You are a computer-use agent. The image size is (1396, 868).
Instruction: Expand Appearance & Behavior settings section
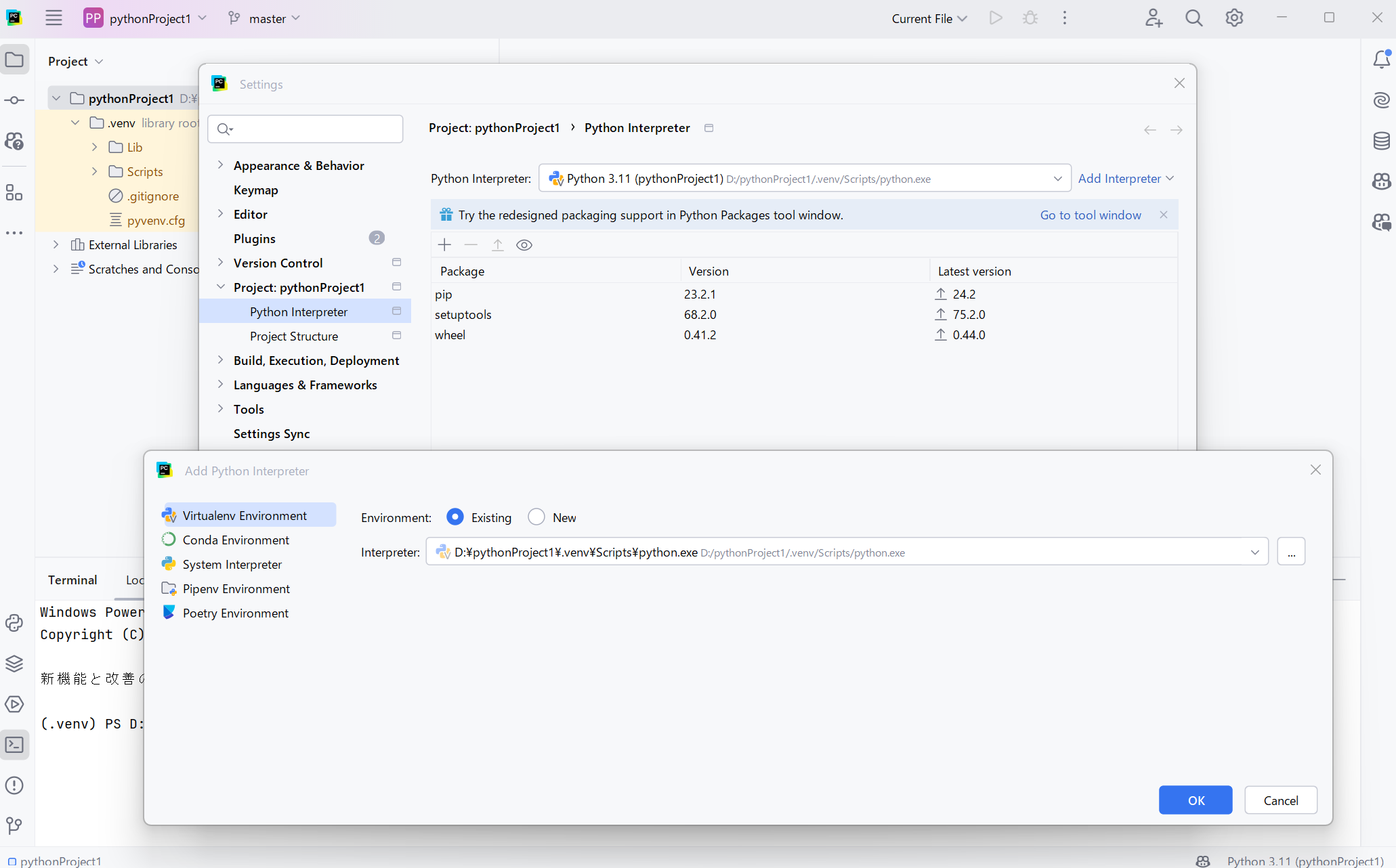click(x=220, y=165)
